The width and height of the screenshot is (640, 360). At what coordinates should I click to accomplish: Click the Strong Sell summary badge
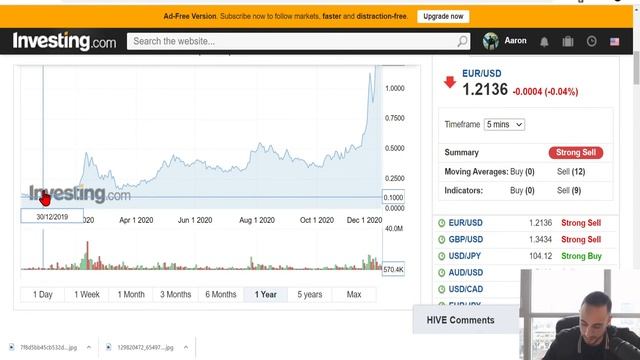[576, 153]
